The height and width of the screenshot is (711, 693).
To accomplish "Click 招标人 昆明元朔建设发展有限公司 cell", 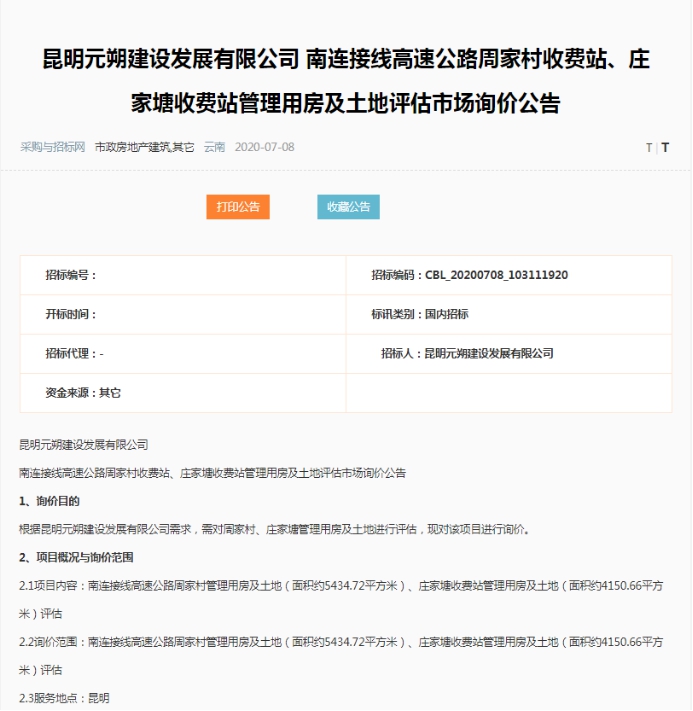I will click(466, 353).
